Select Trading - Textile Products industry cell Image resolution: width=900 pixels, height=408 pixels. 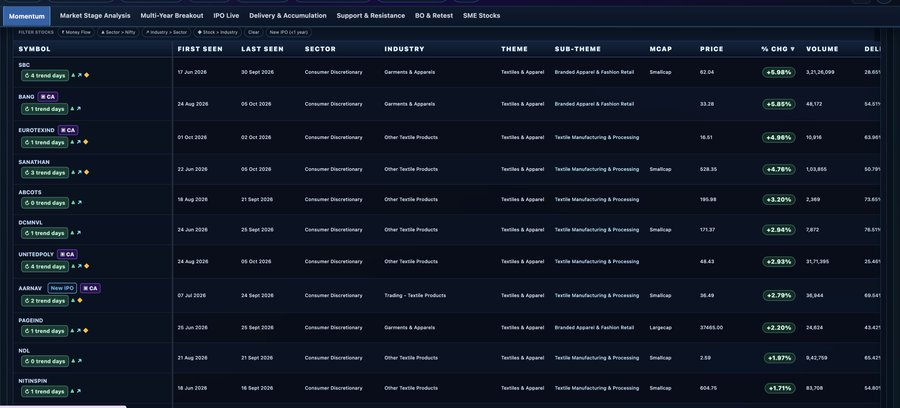pyautogui.click(x=415, y=296)
